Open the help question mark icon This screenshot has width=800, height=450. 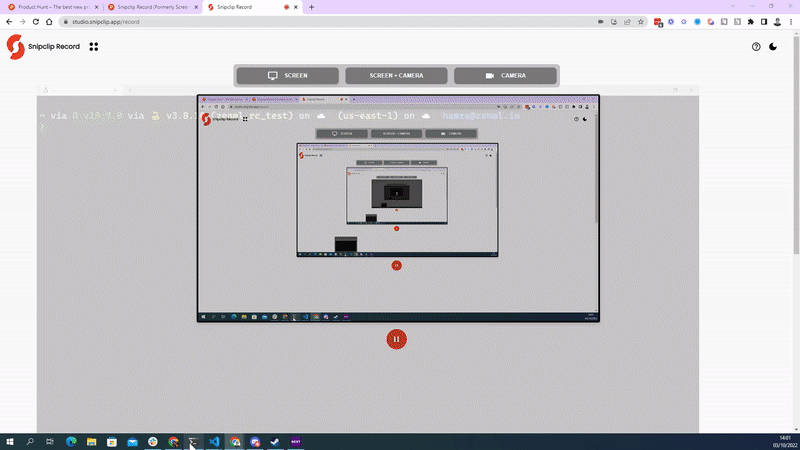coord(756,47)
